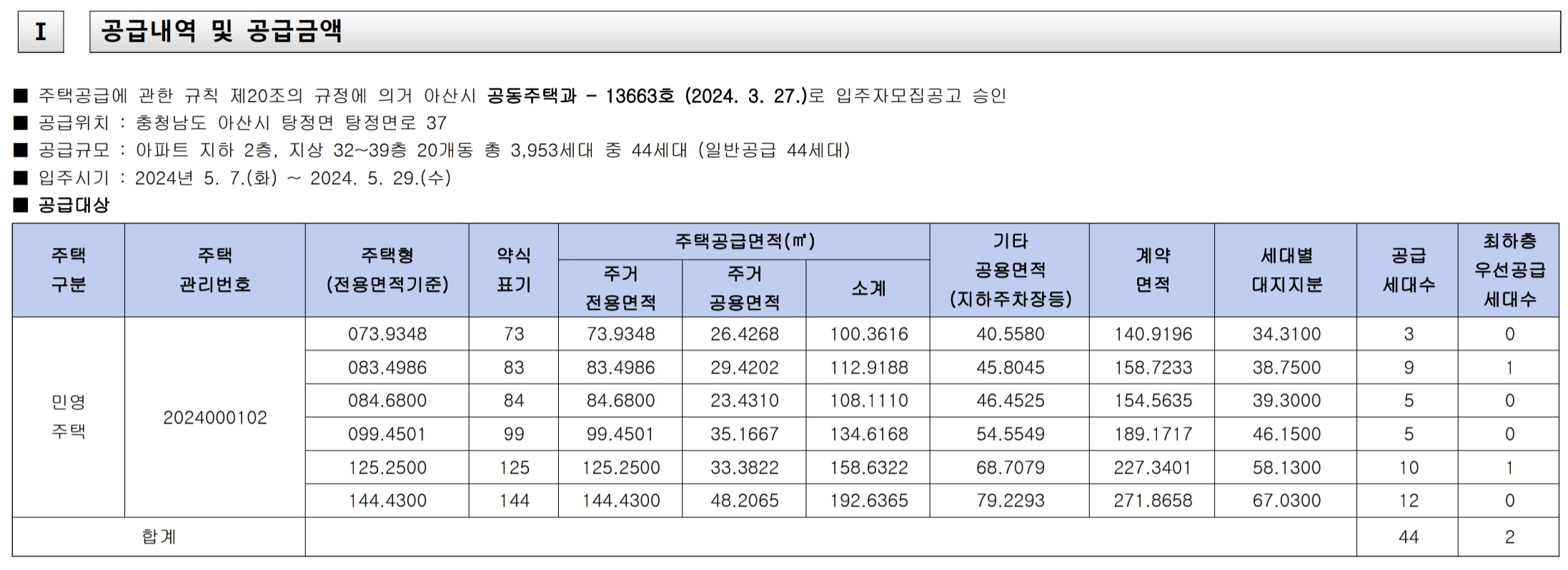Click the subtotal value 192.6365

pos(868,501)
